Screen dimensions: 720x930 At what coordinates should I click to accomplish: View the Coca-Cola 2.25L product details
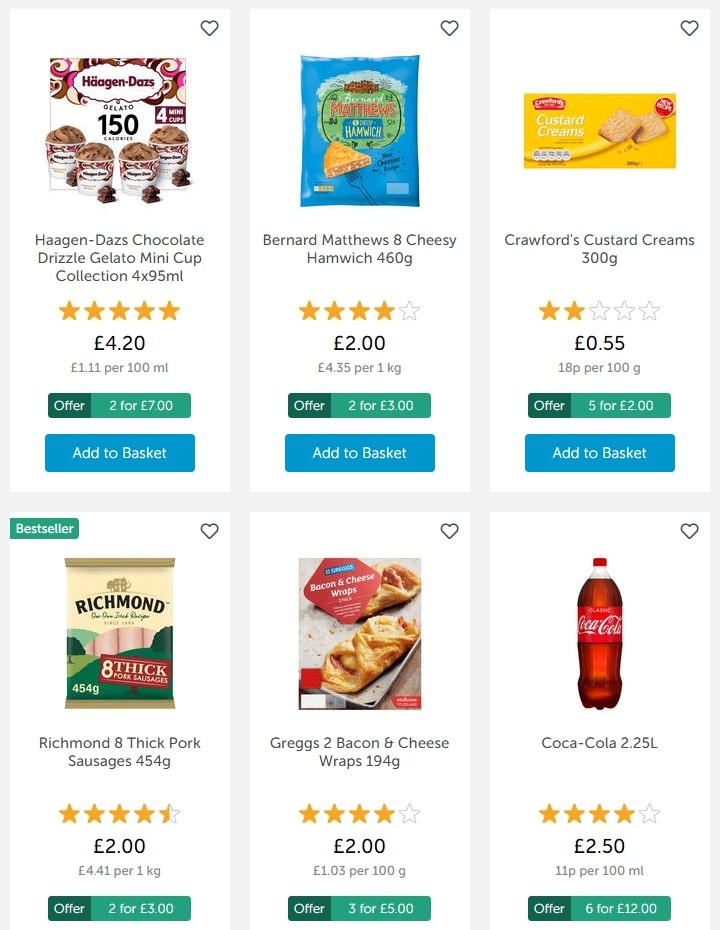pyautogui.click(x=599, y=742)
